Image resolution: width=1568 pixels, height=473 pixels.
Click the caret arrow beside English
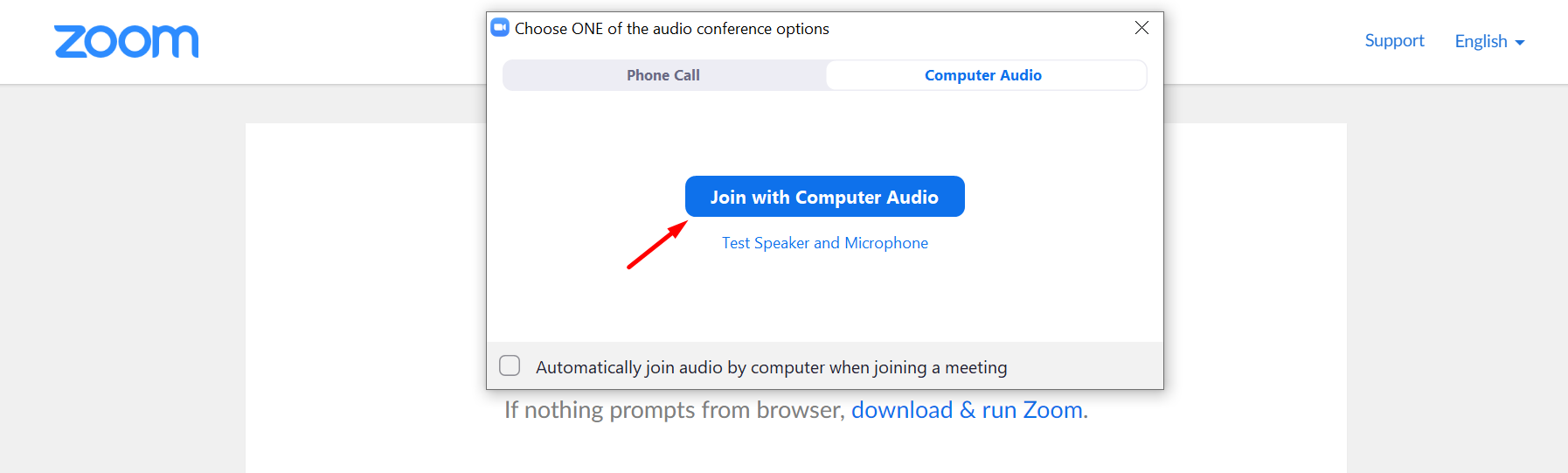[x=1520, y=43]
